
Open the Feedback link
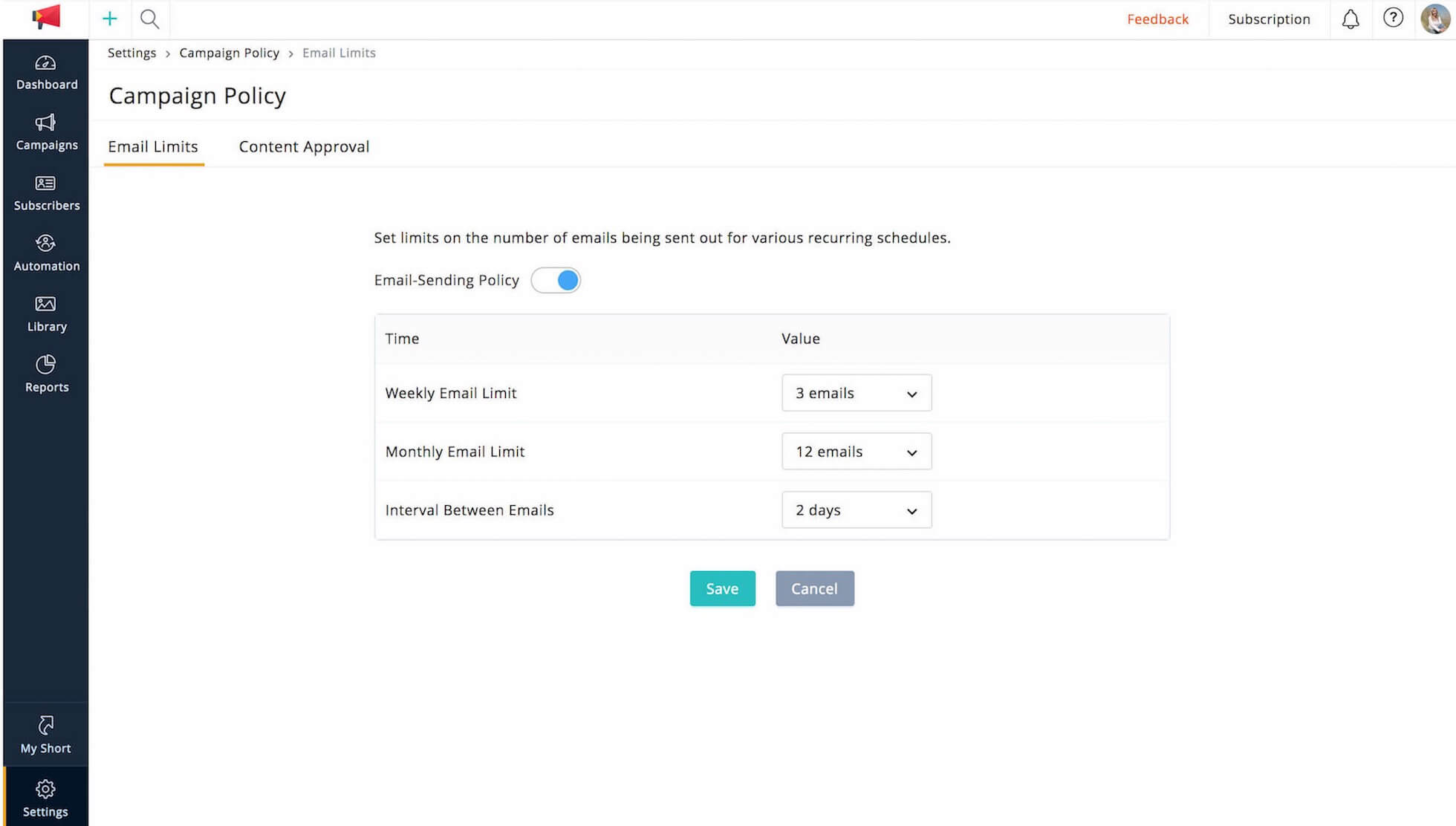tap(1157, 19)
